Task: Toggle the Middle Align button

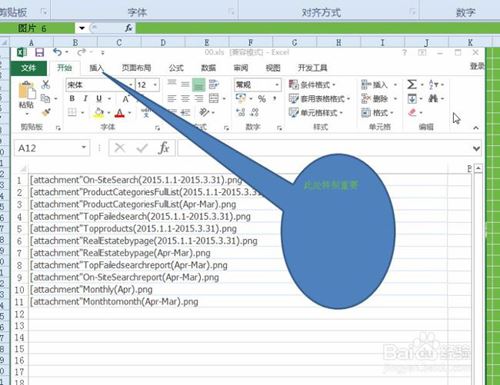Action: click(x=185, y=84)
